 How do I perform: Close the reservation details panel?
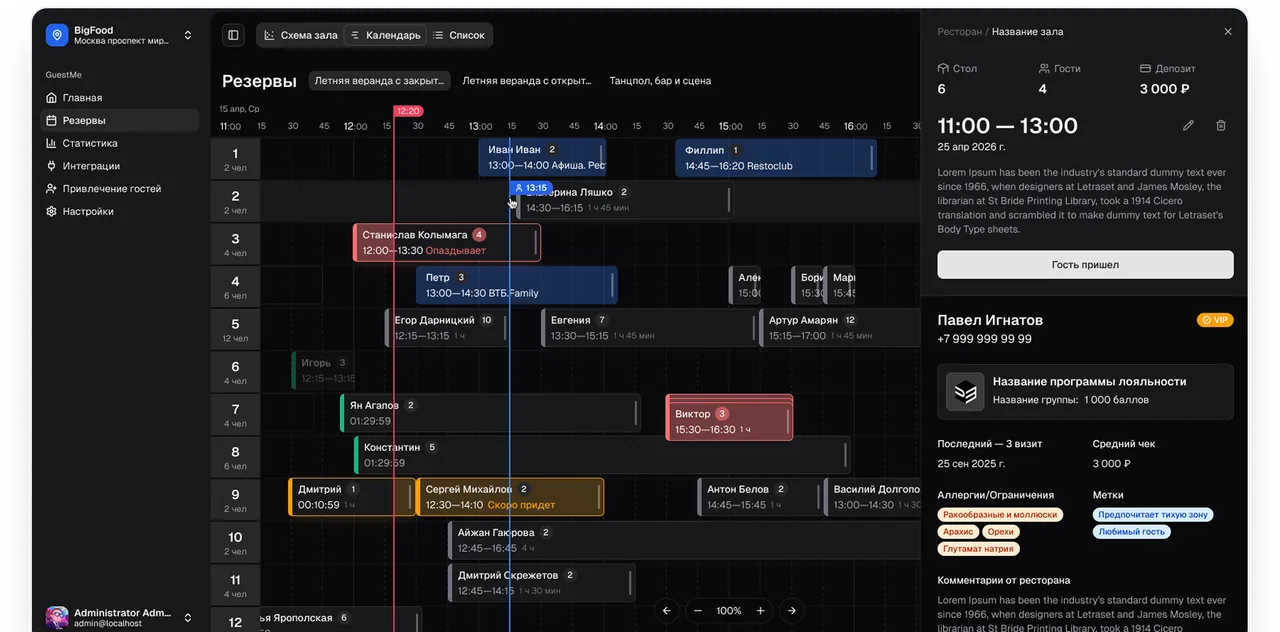1228,32
